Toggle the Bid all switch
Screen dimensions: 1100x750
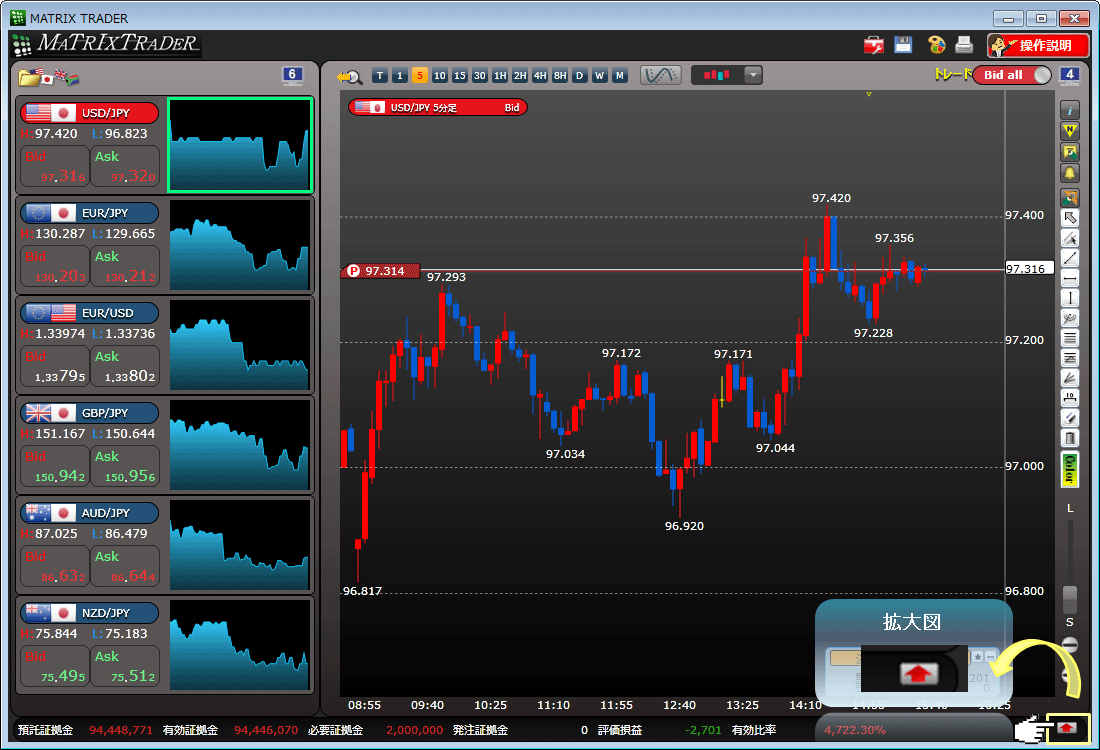[x=1012, y=75]
